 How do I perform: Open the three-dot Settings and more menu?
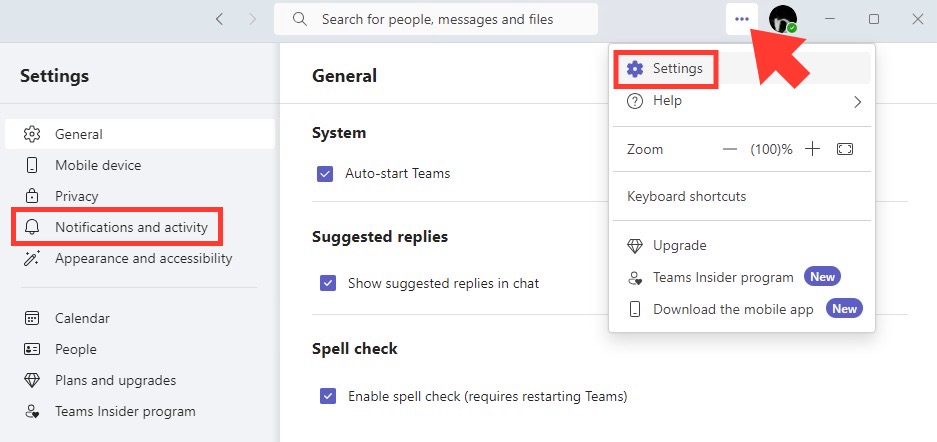(x=742, y=19)
